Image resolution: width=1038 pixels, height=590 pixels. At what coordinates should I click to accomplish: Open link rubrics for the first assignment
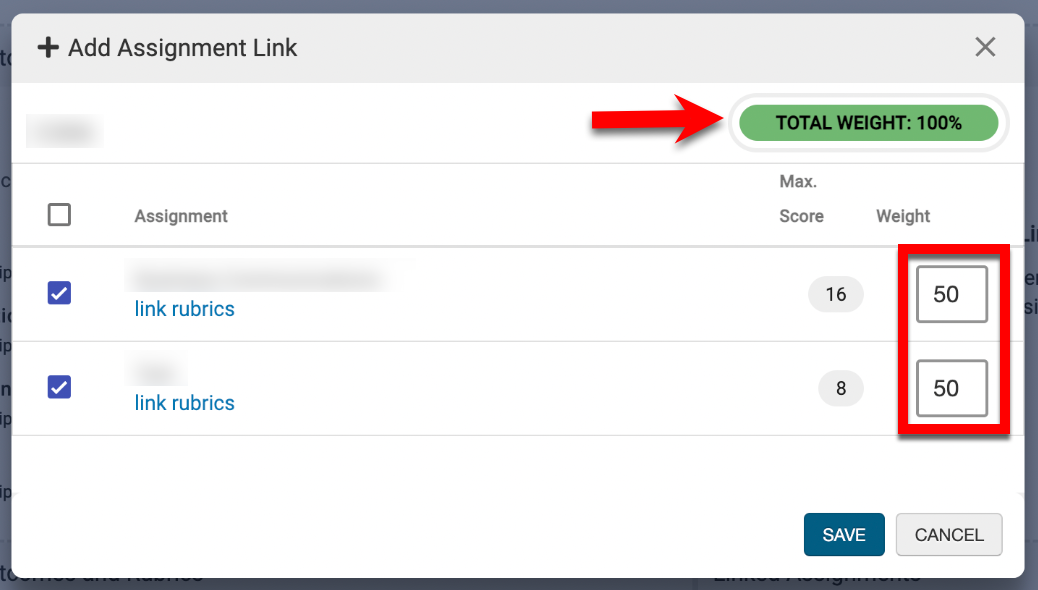click(185, 309)
